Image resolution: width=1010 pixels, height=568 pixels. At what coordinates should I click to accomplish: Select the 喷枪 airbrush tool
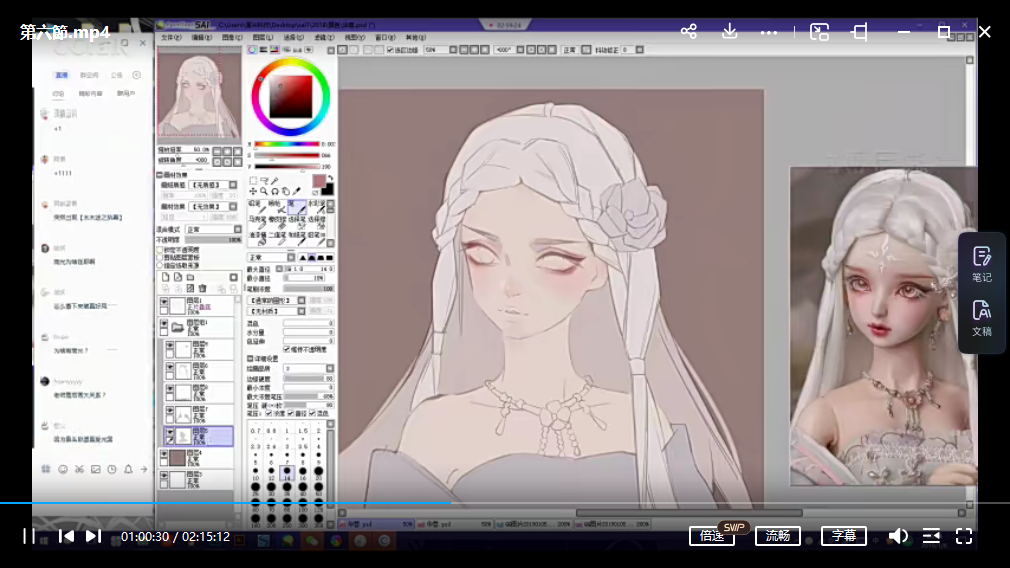(277, 207)
